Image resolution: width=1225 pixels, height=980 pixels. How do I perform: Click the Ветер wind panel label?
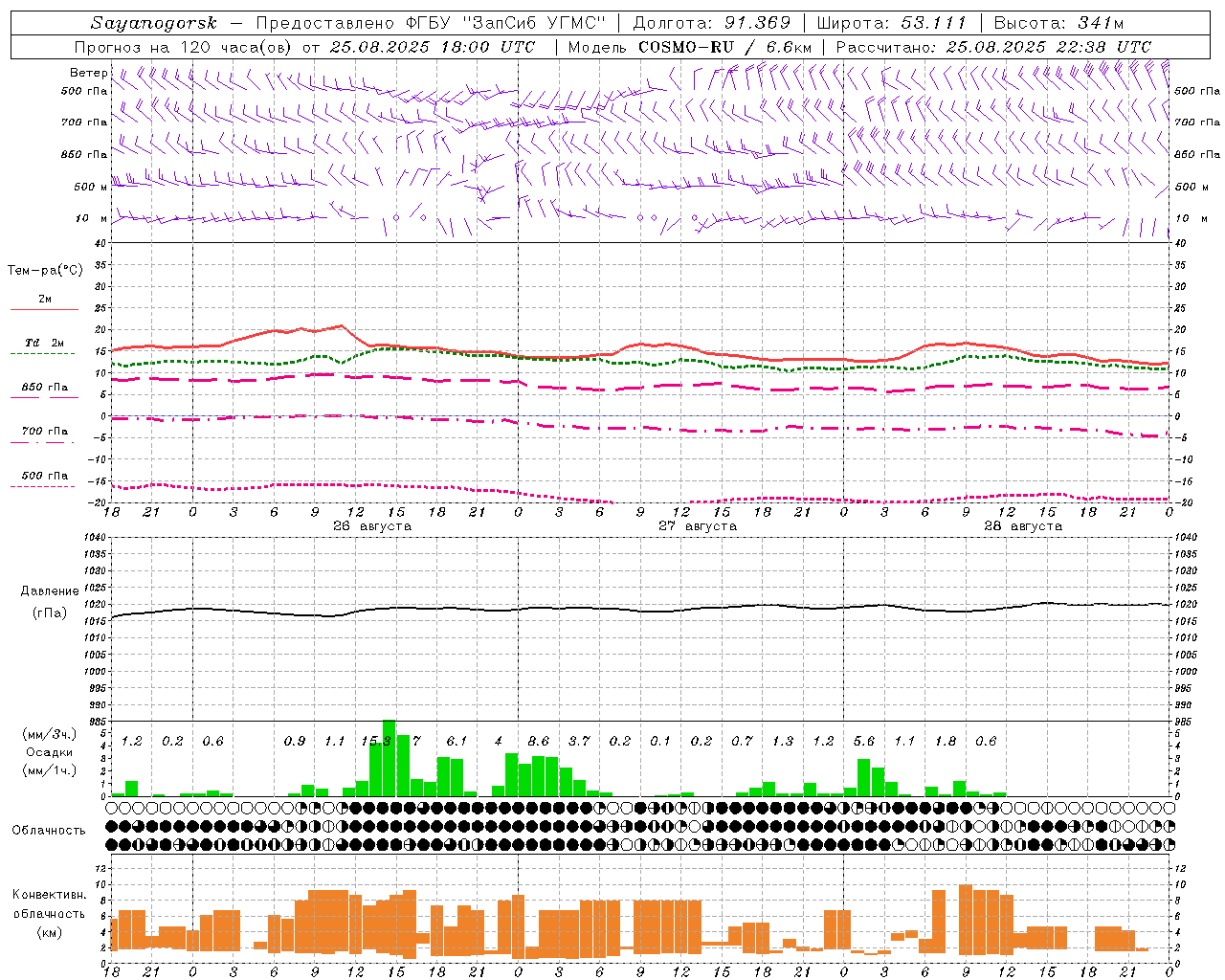(x=88, y=73)
